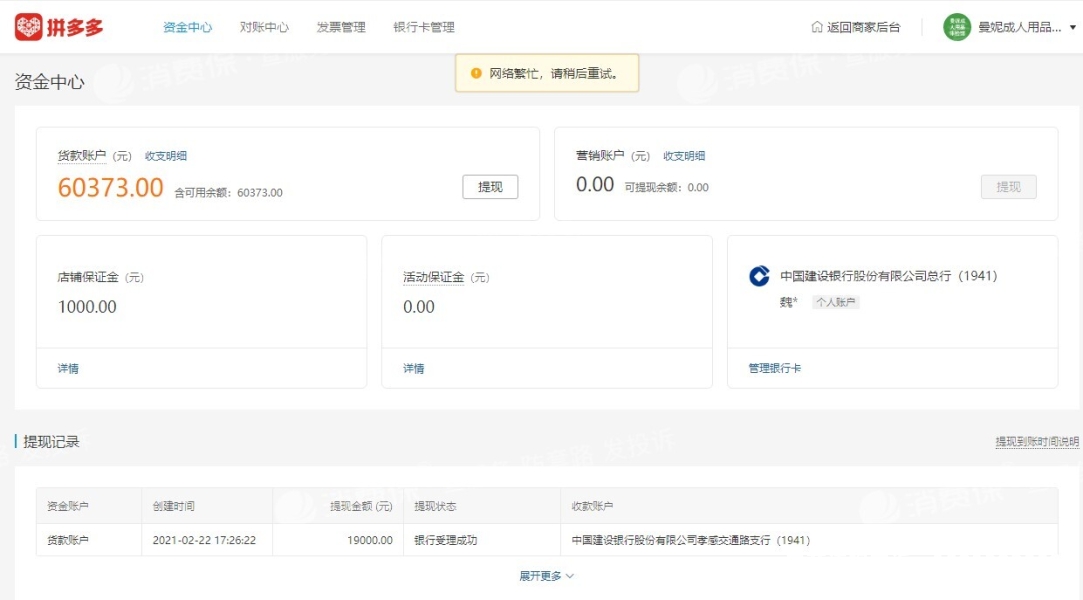1083x600 pixels.
Task: Select the 2021-02-22 withdrawal record row
Action: click(546, 540)
